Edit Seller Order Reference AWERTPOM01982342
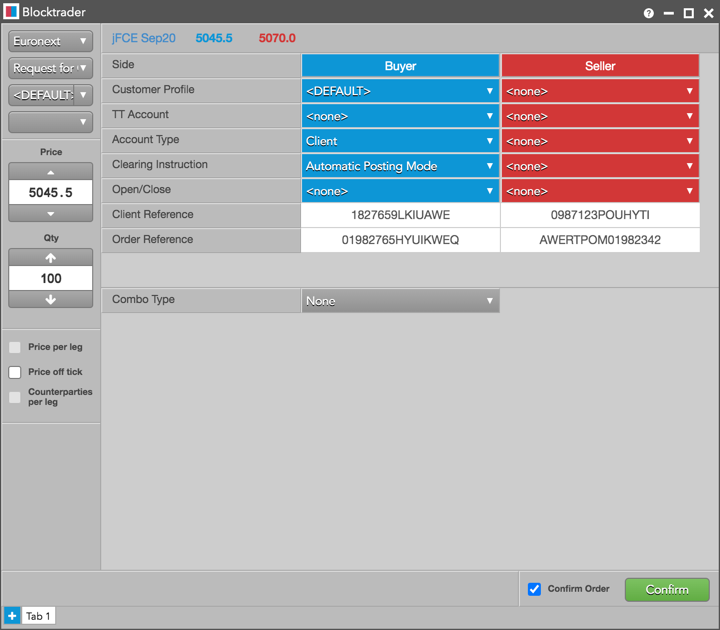Viewport: 720px width, 630px height. (600, 240)
